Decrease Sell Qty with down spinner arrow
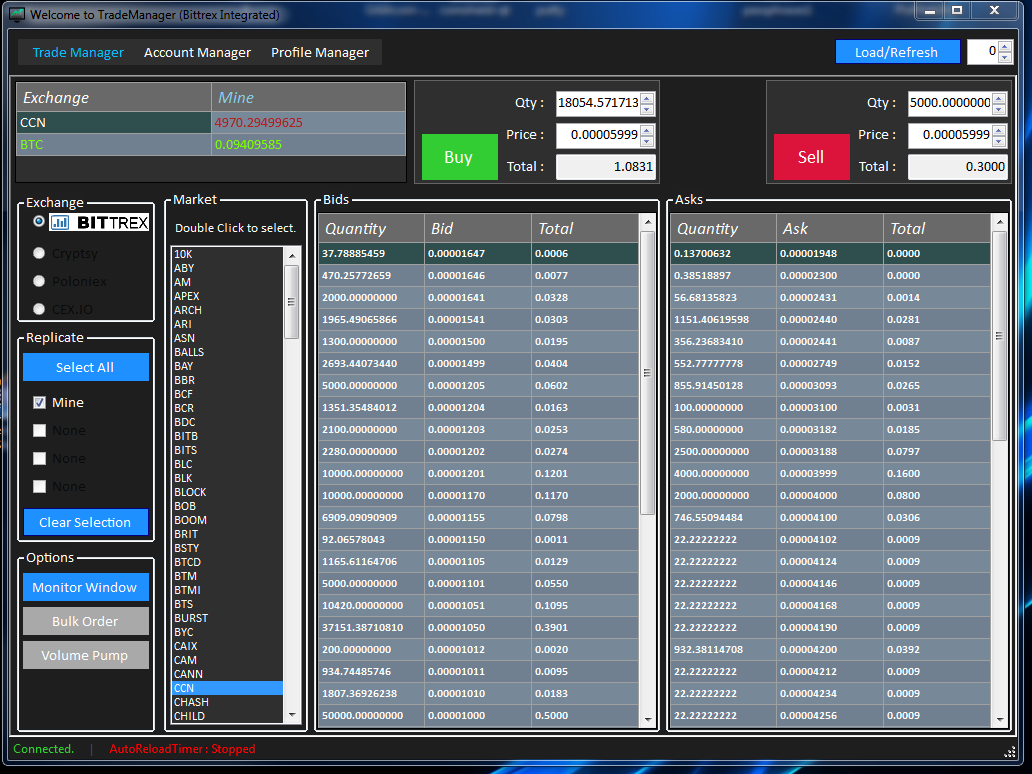This screenshot has height=774, width=1032. coord(1000,109)
